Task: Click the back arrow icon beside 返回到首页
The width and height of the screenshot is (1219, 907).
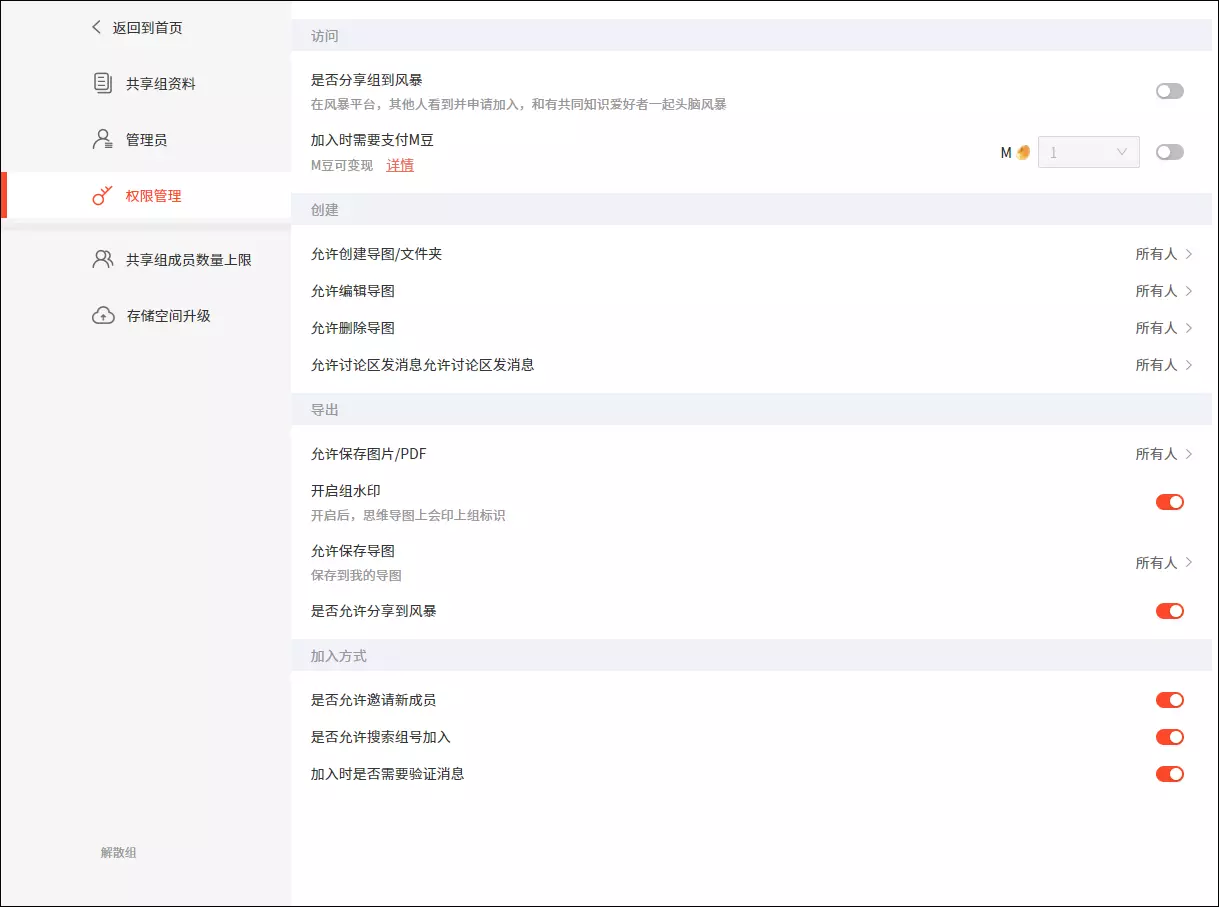Action: (x=96, y=28)
